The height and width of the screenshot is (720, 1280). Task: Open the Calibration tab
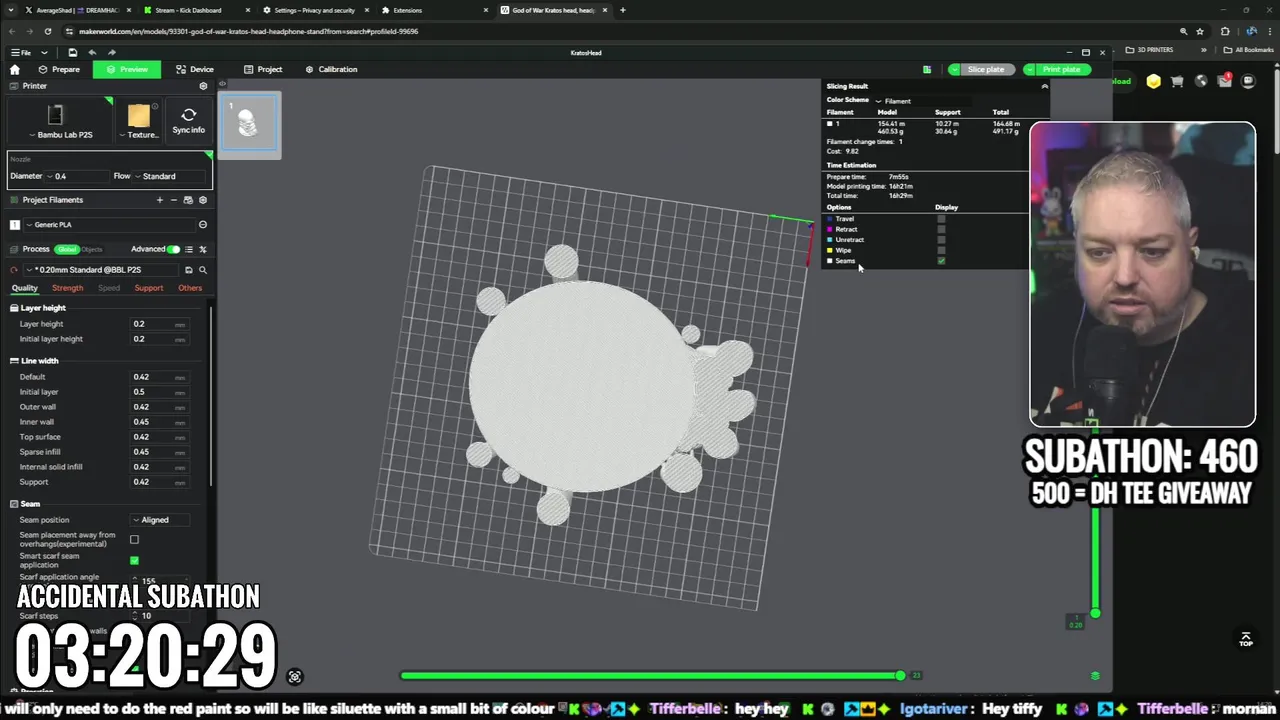pos(331,69)
